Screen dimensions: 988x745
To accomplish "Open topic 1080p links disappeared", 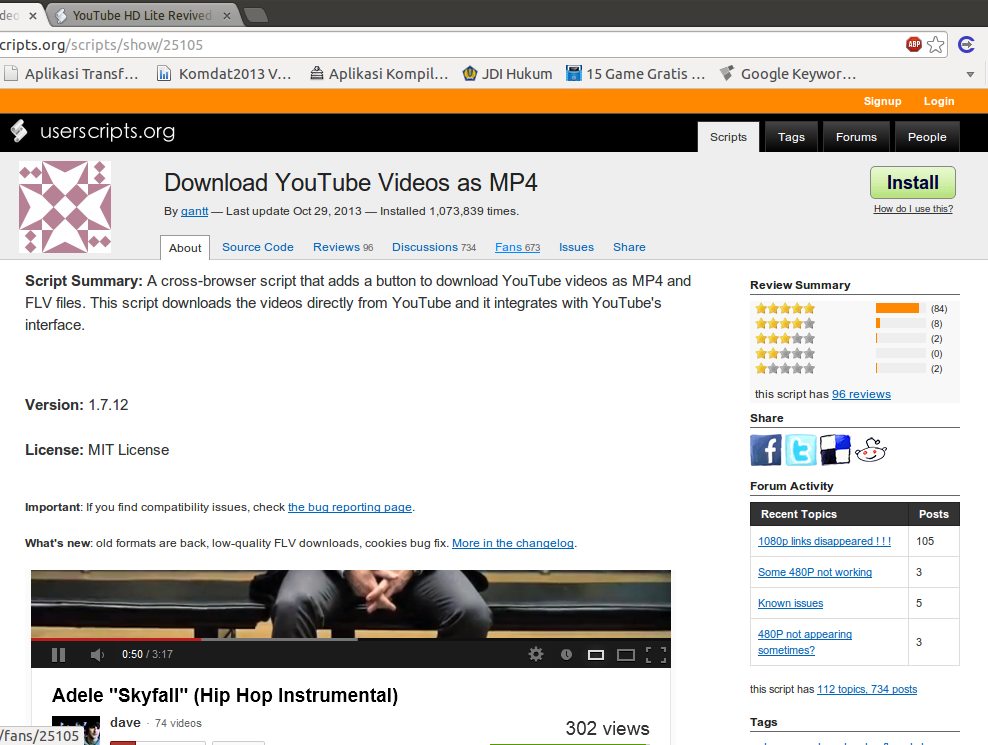I will [824, 541].
